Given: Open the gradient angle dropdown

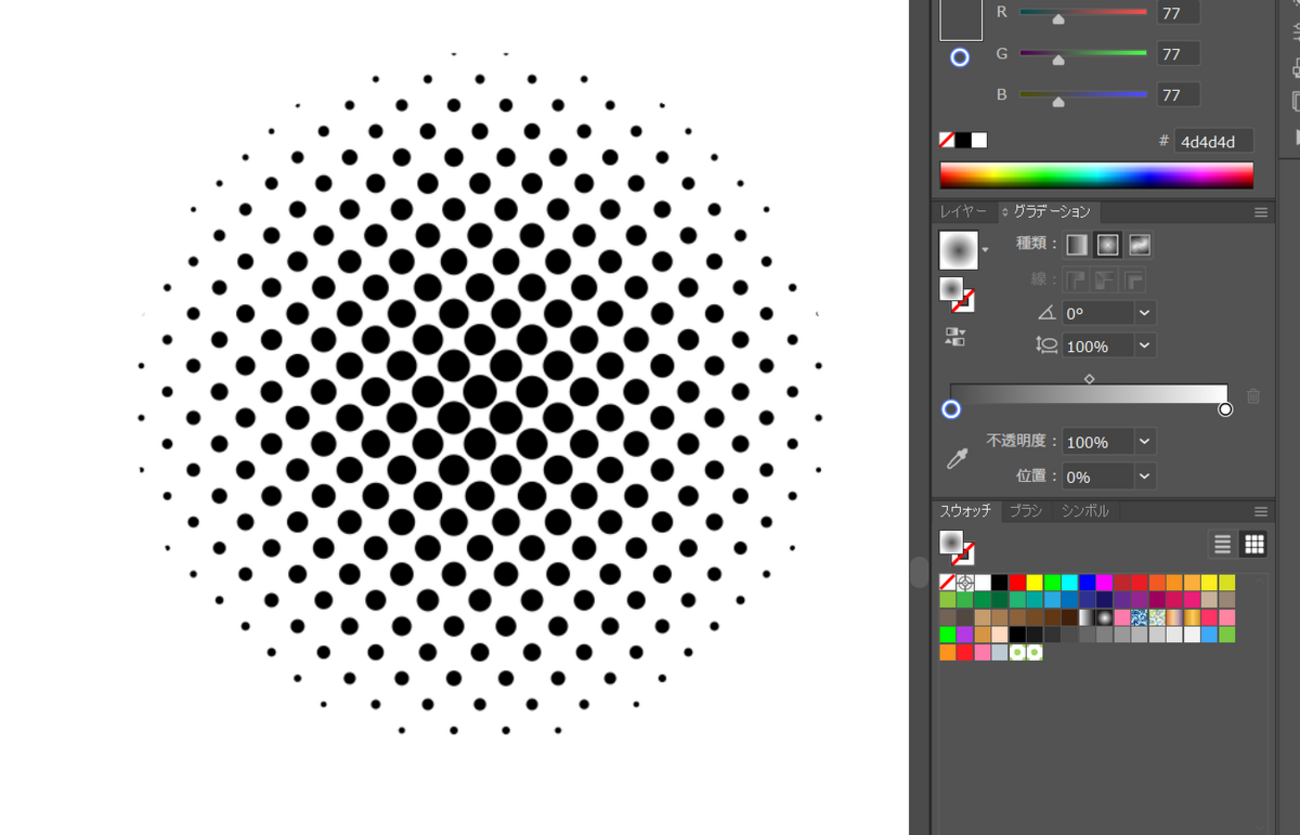Looking at the screenshot, I should 1144,313.
